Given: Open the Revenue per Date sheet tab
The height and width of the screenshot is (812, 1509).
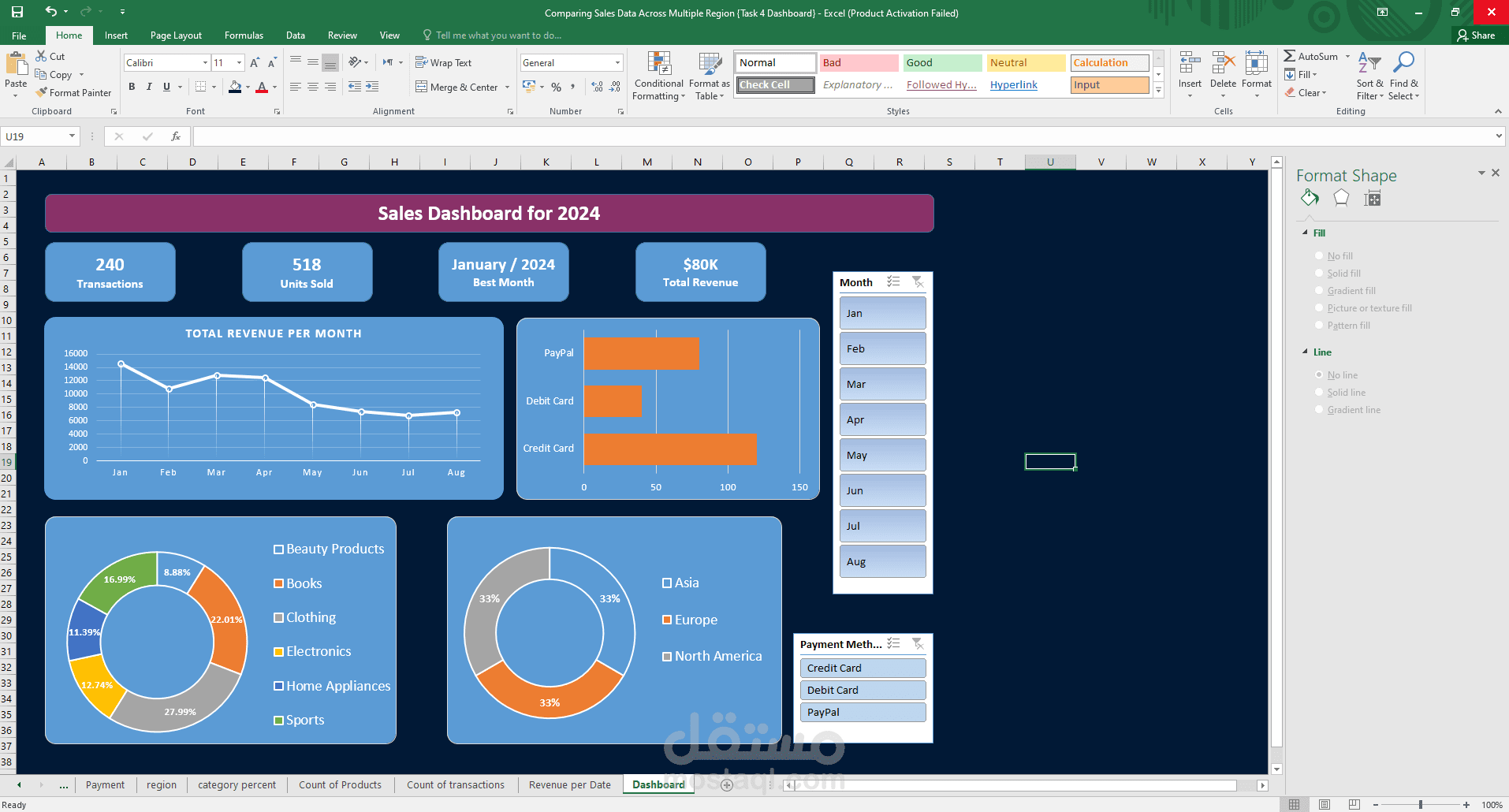Looking at the screenshot, I should coord(569,784).
